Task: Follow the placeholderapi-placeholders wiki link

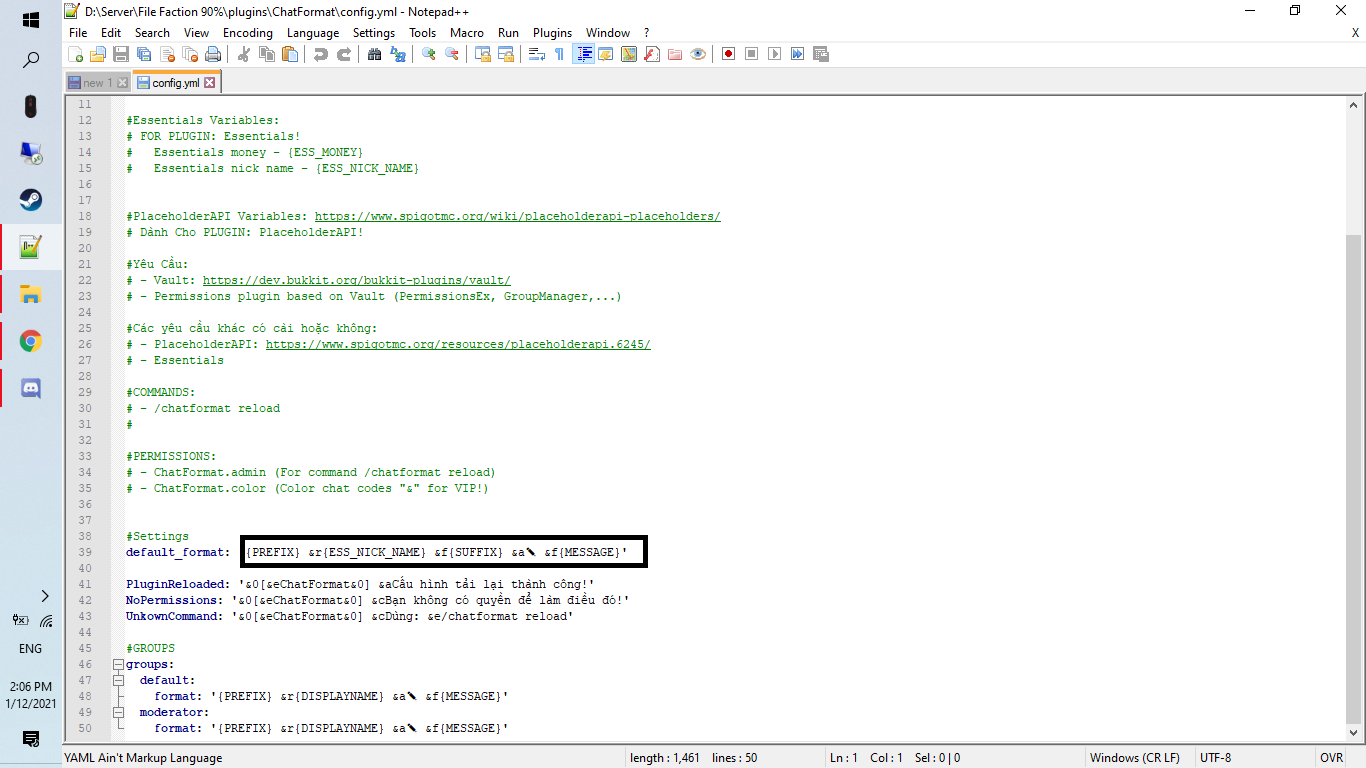Action: pyautogui.click(x=517, y=216)
